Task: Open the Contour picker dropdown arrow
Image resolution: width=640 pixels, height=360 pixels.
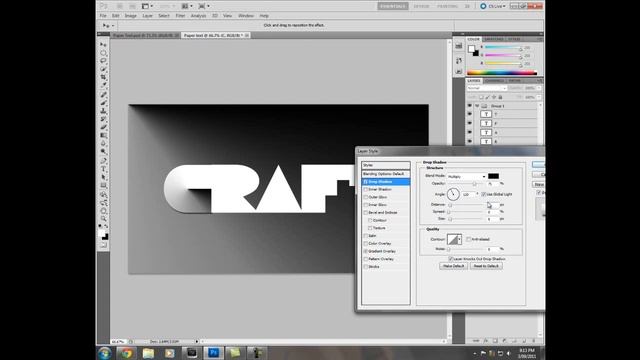Action: tap(460, 240)
